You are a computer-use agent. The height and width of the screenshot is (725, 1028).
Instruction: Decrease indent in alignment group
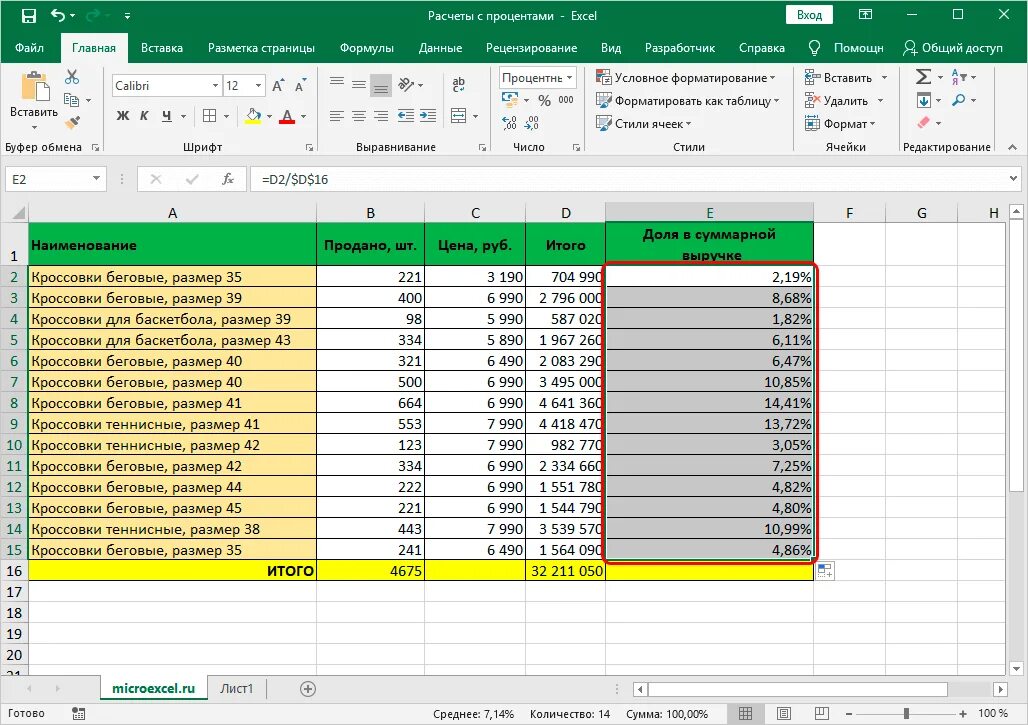coord(406,116)
